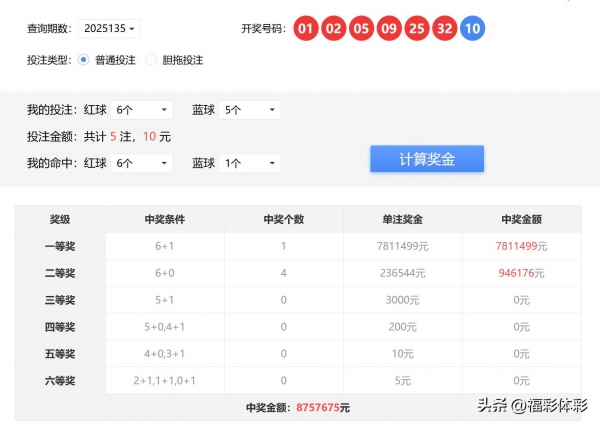Open the 查询期数 2025135 dropdown
Image resolution: width=600 pixels, height=425 pixels.
pyautogui.click(x=110, y=29)
